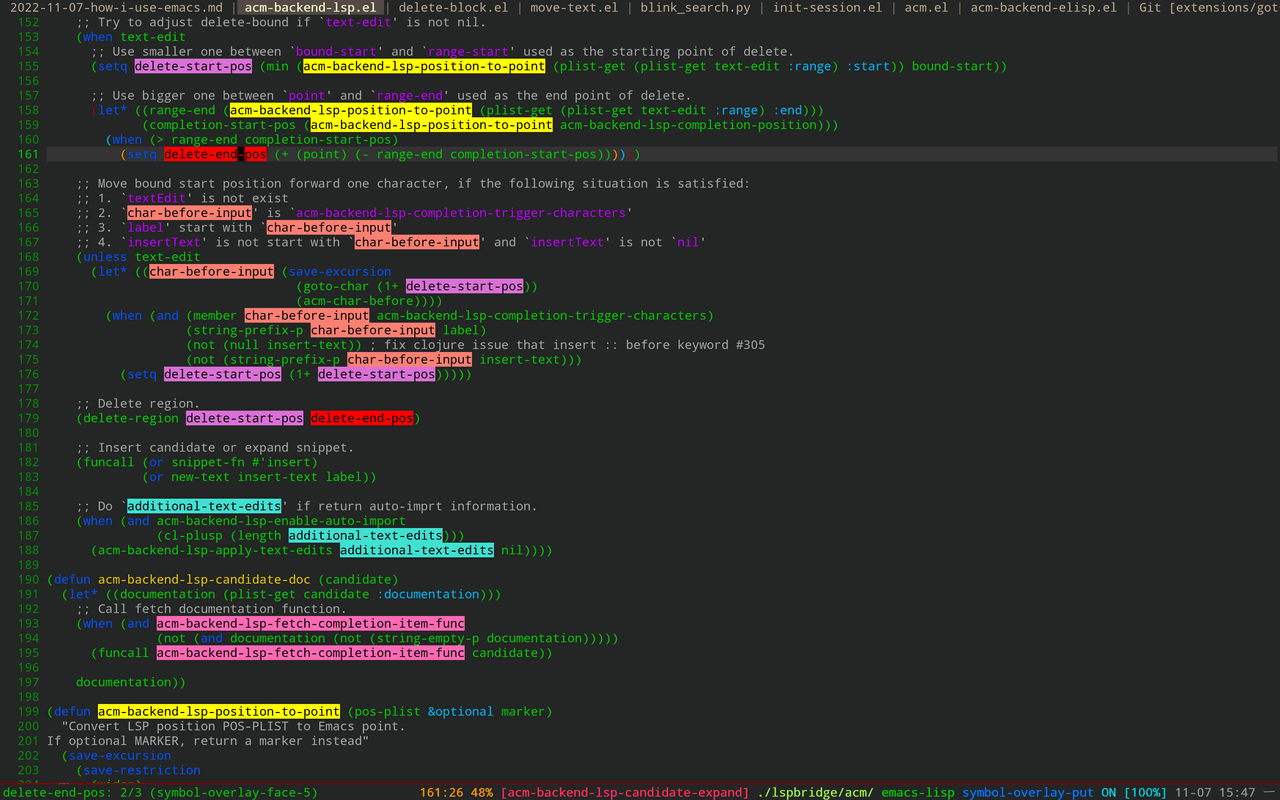The height and width of the screenshot is (800, 1280).
Task: Open the delete-block.el tab
Action: pyautogui.click(x=453, y=8)
